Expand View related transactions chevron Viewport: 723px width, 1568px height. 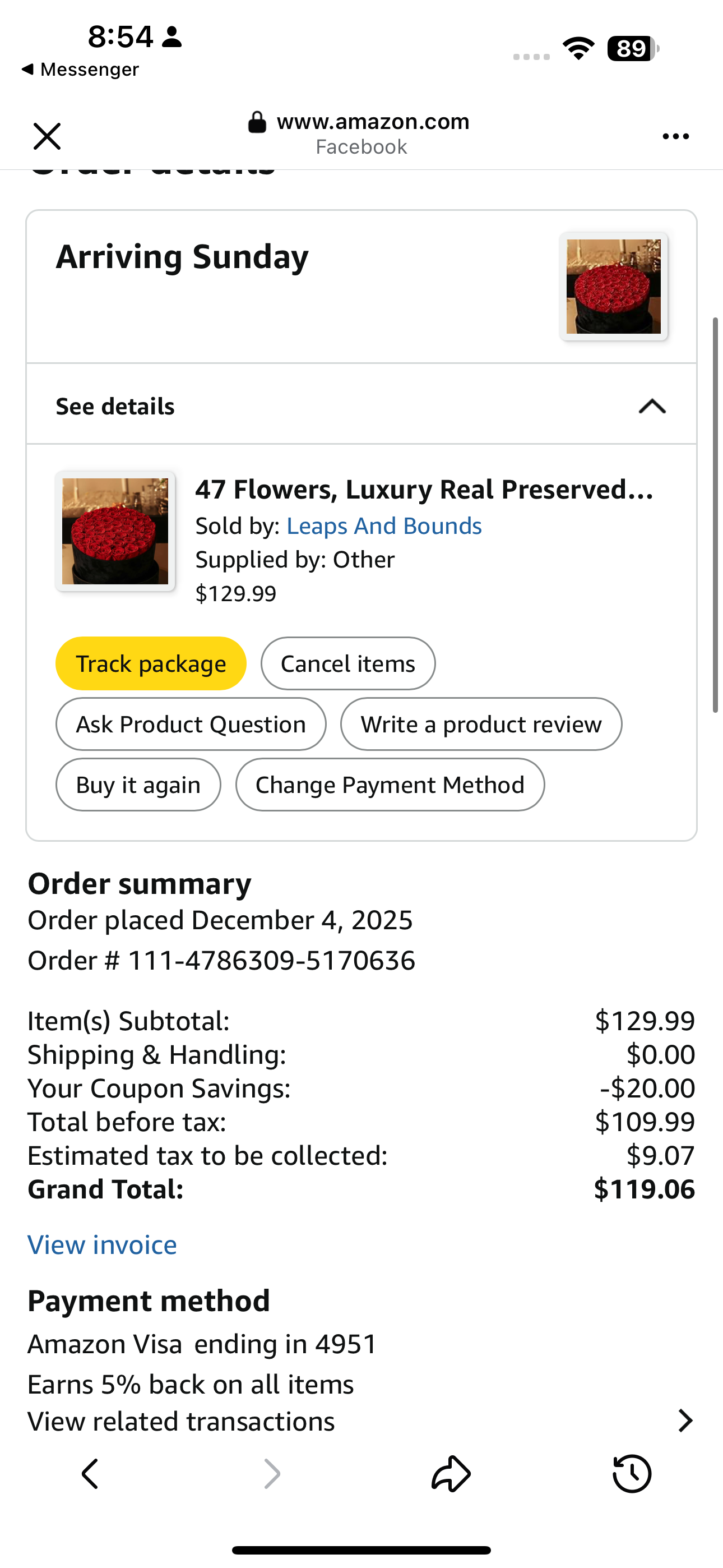[685, 1421]
